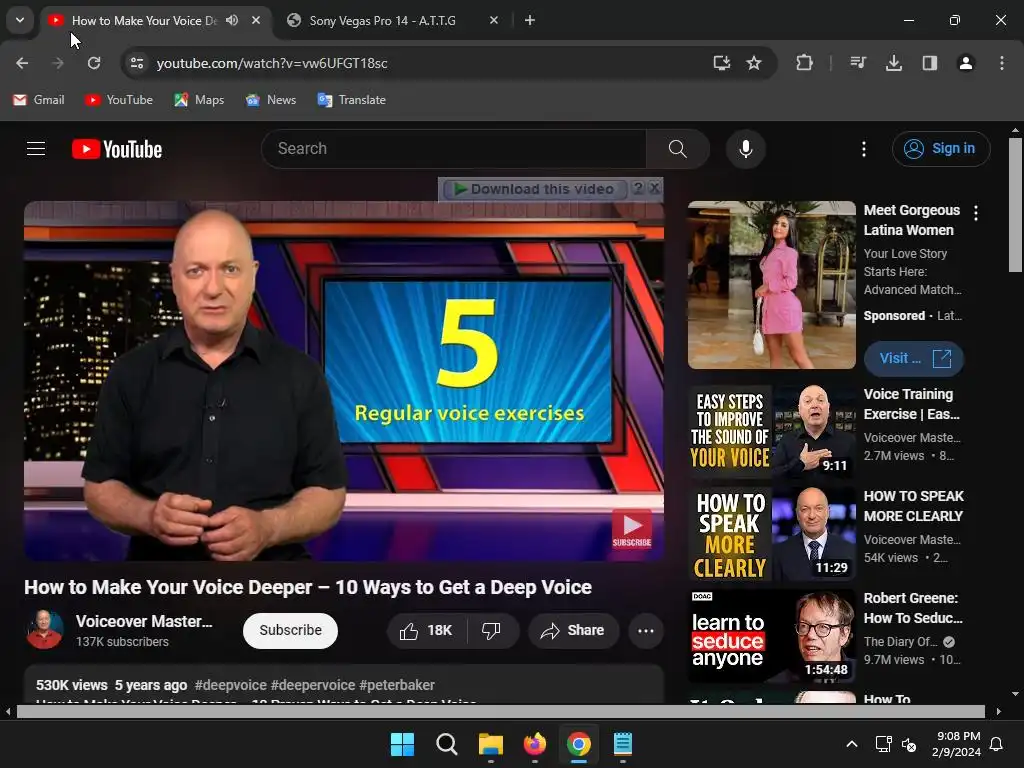Open File Explorer from taskbar
The image size is (1024, 768).
click(490, 744)
